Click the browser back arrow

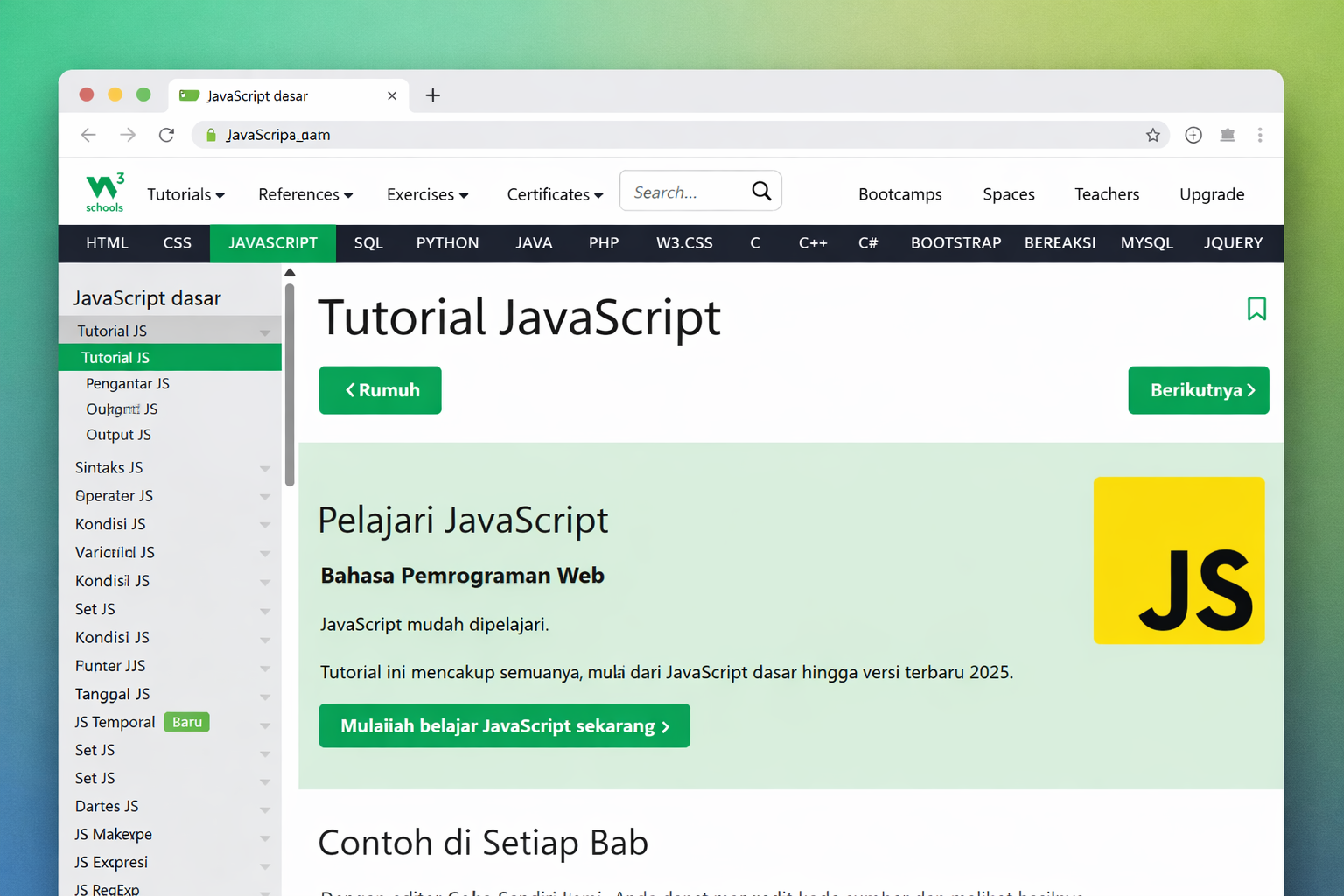pos(88,135)
